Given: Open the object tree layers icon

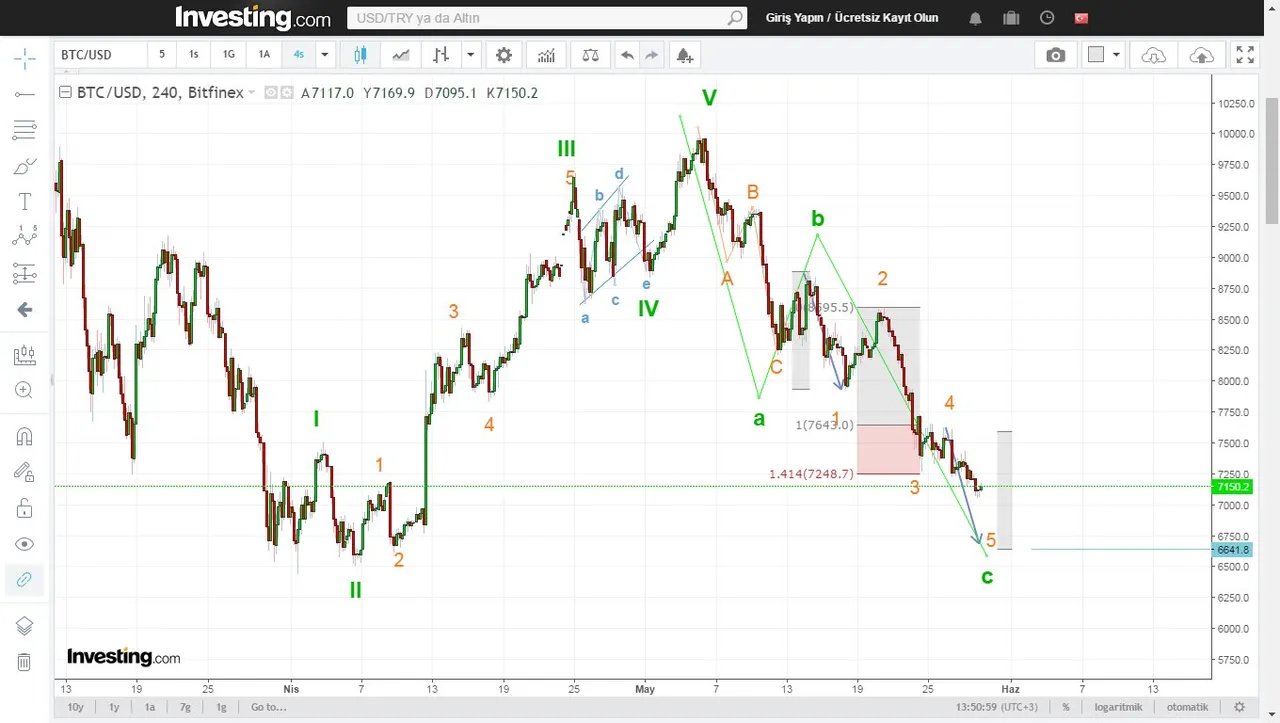Looking at the screenshot, I should pos(24,626).
